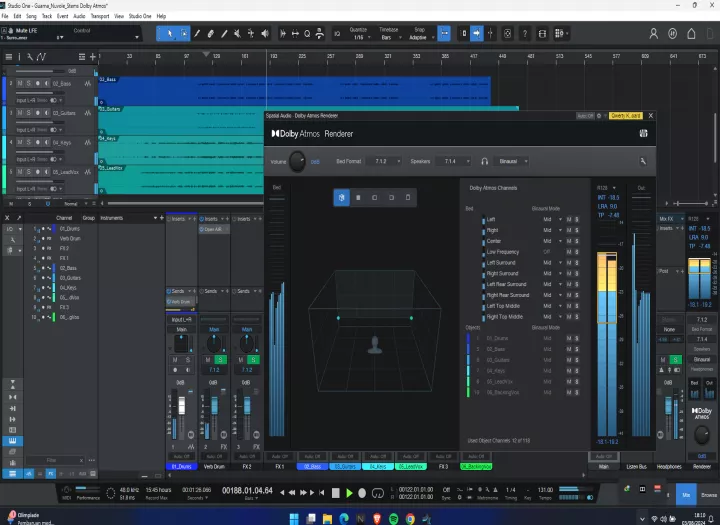The image size is (720, 525).
Task: Toggle the Snap to grid button
Action: pos(444,34)
